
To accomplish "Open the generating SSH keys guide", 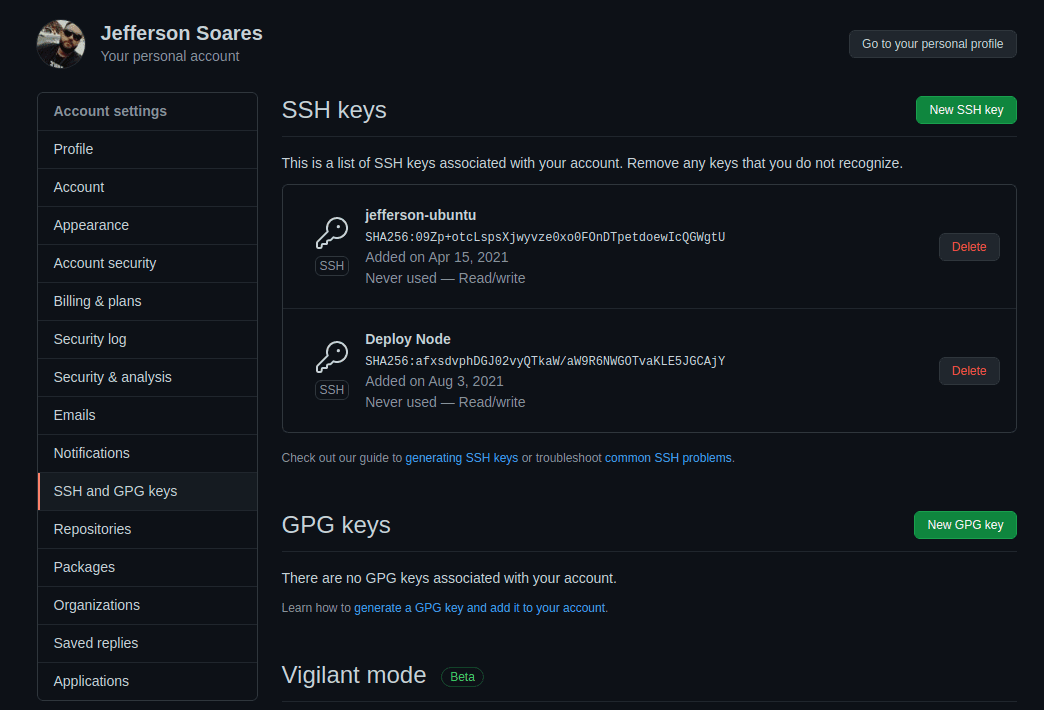I will [x=461, y=458].
